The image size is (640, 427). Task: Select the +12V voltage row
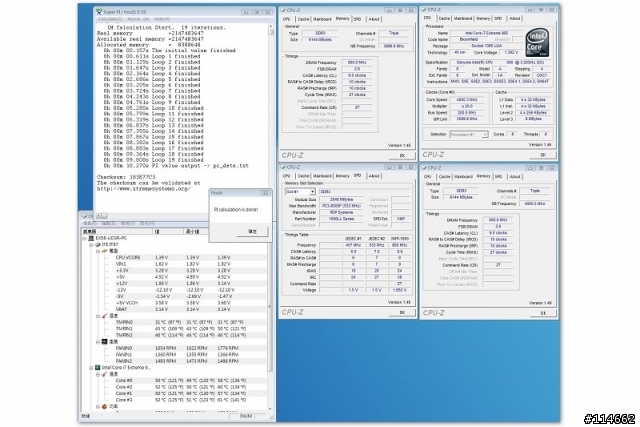(x=175, y=283)
